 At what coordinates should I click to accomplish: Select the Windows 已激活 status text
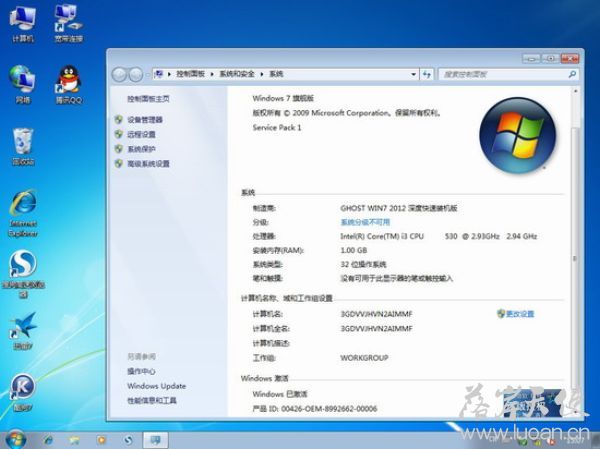pos(280,394)
